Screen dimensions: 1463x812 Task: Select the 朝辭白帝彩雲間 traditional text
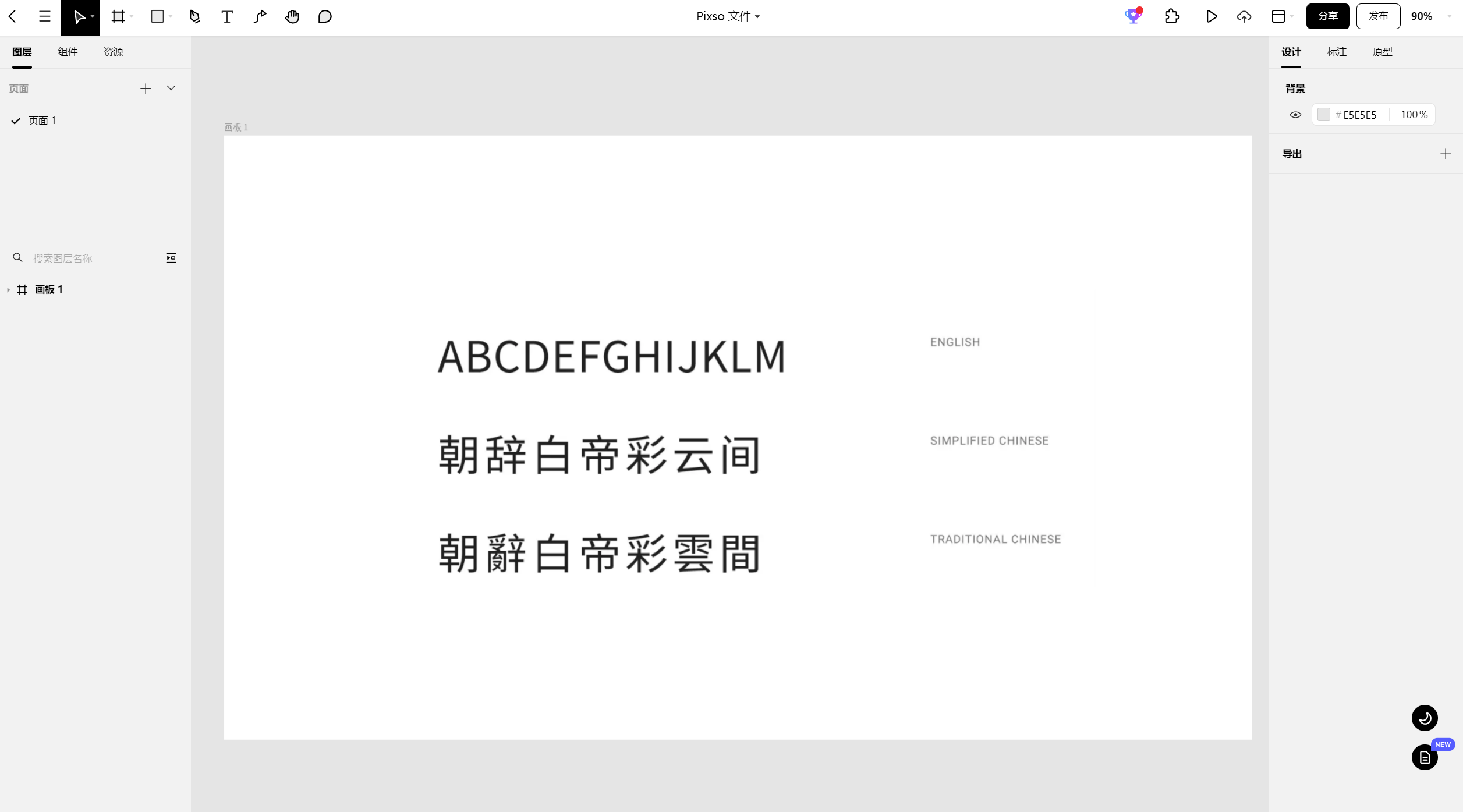599,554
